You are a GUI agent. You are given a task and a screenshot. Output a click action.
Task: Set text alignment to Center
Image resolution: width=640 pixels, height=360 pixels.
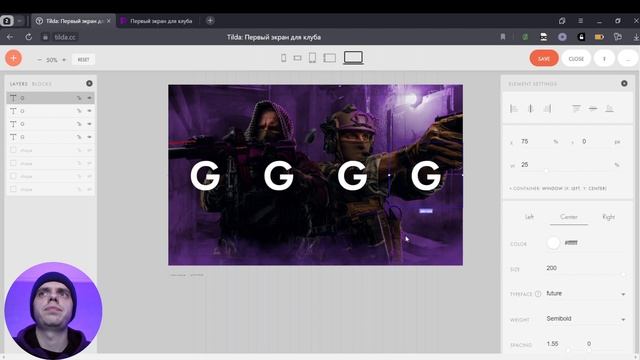click(569, 217)
